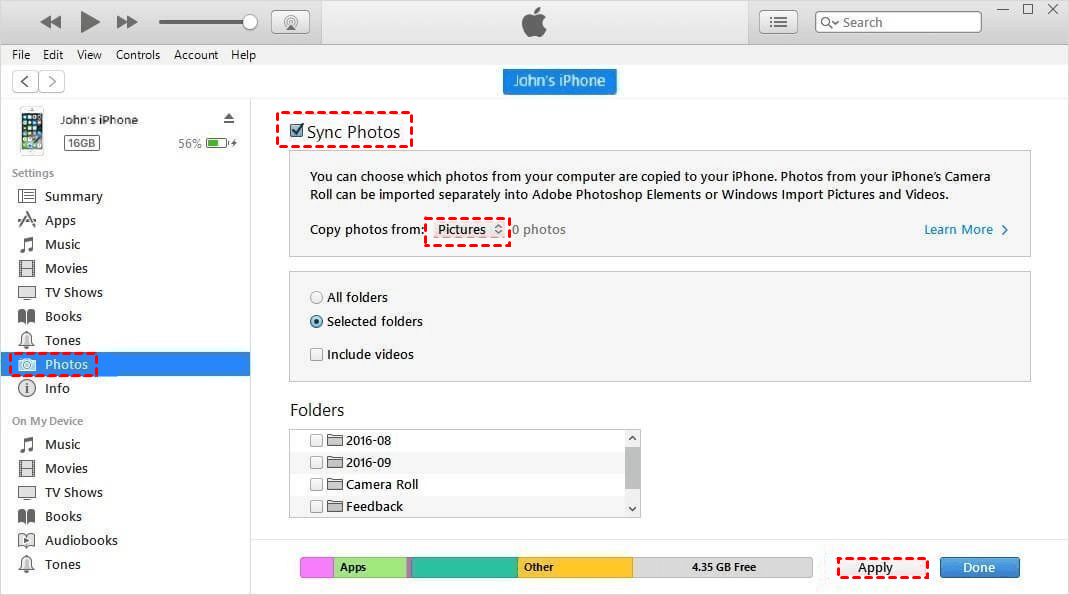
Task: Follow the Learn More link
Action: [965, 230]
